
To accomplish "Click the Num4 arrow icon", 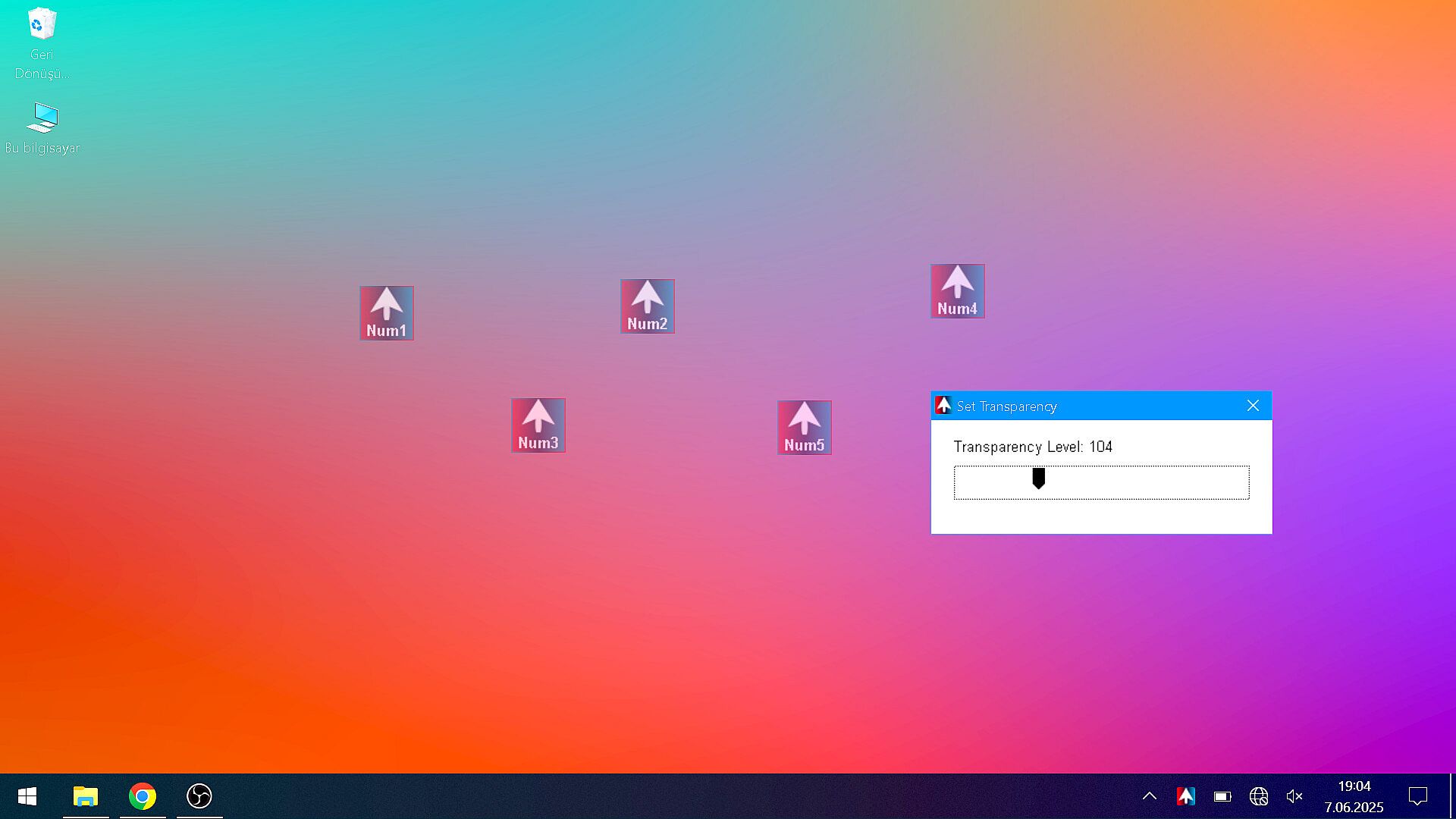I will click(957, 290).
